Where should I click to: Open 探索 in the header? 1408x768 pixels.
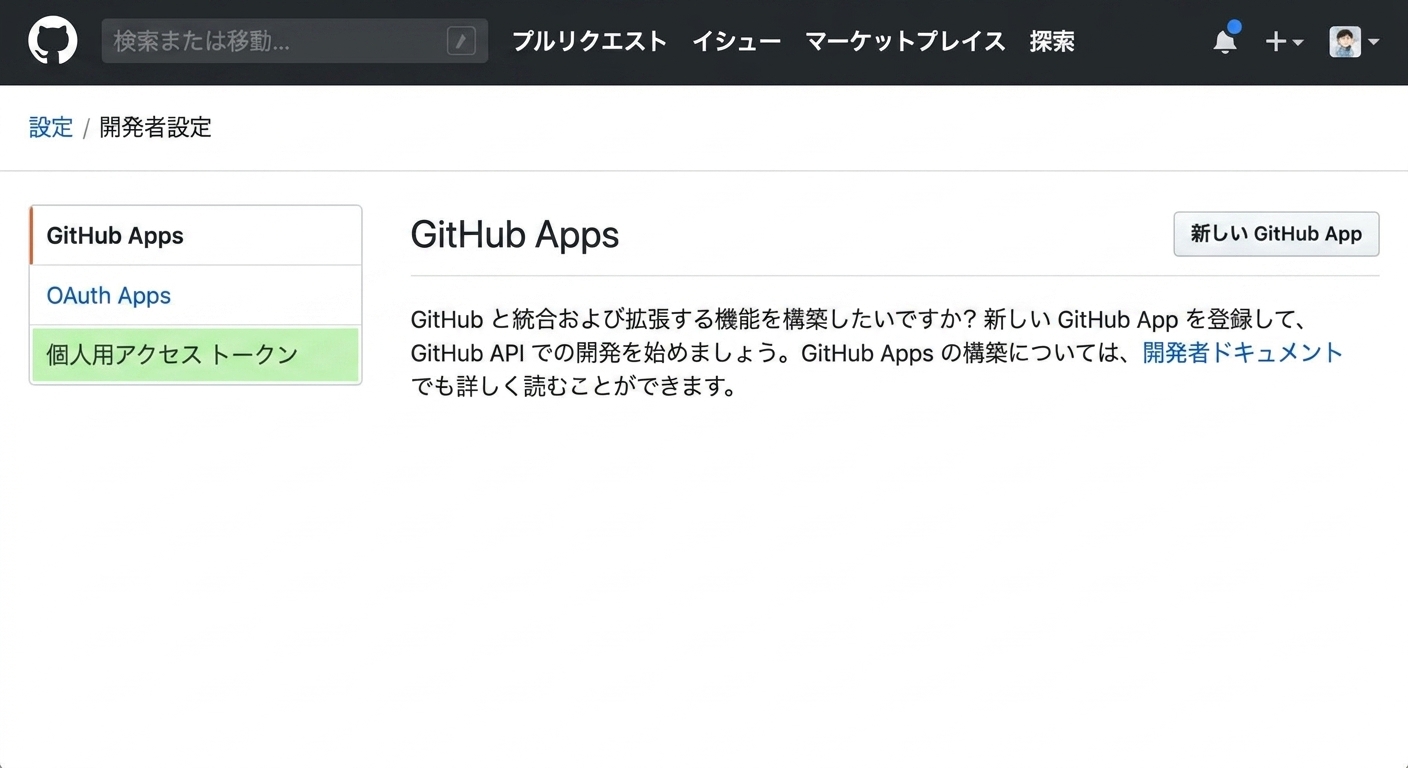[x=1052, y=41]
